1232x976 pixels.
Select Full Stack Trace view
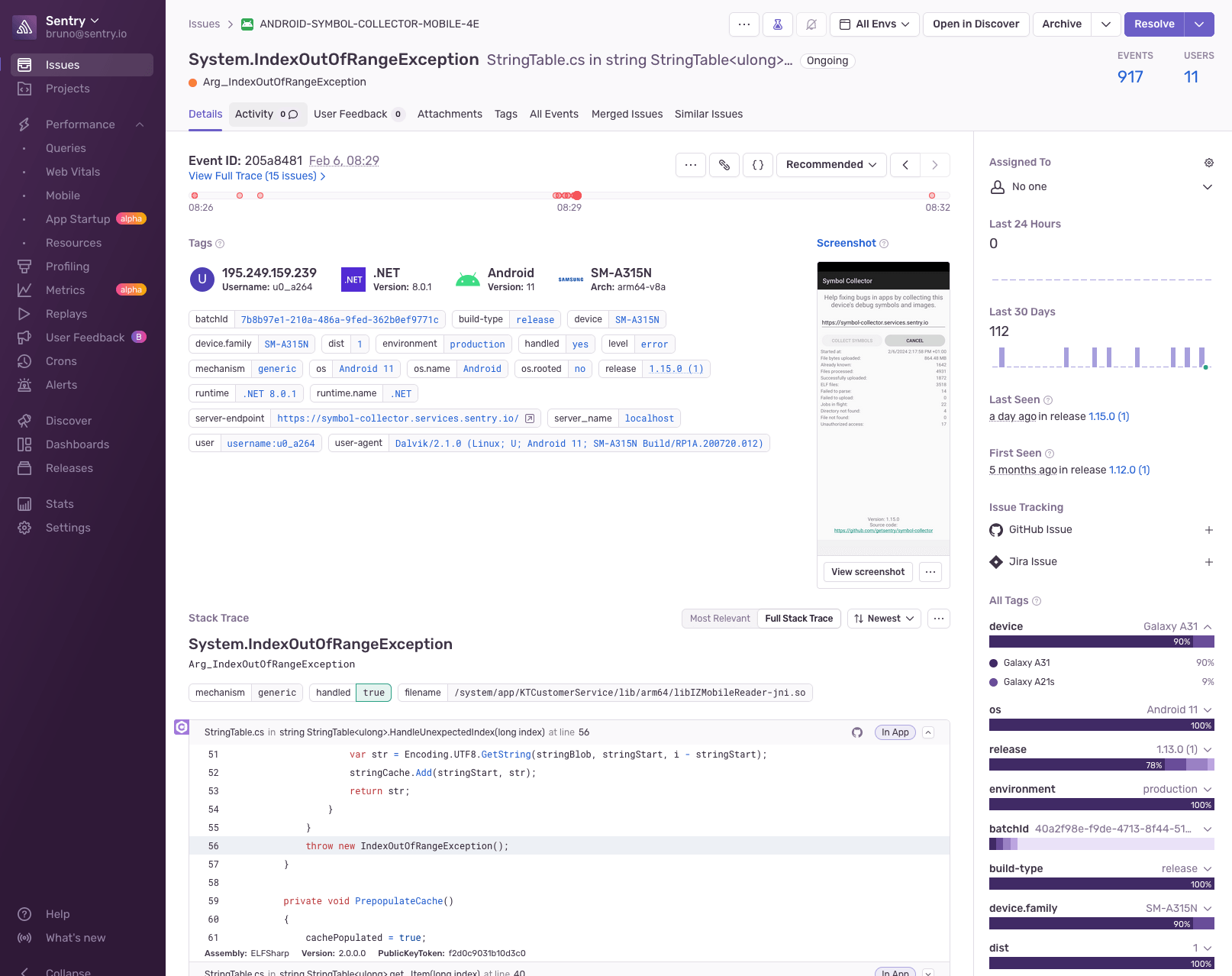coord(798,619)
